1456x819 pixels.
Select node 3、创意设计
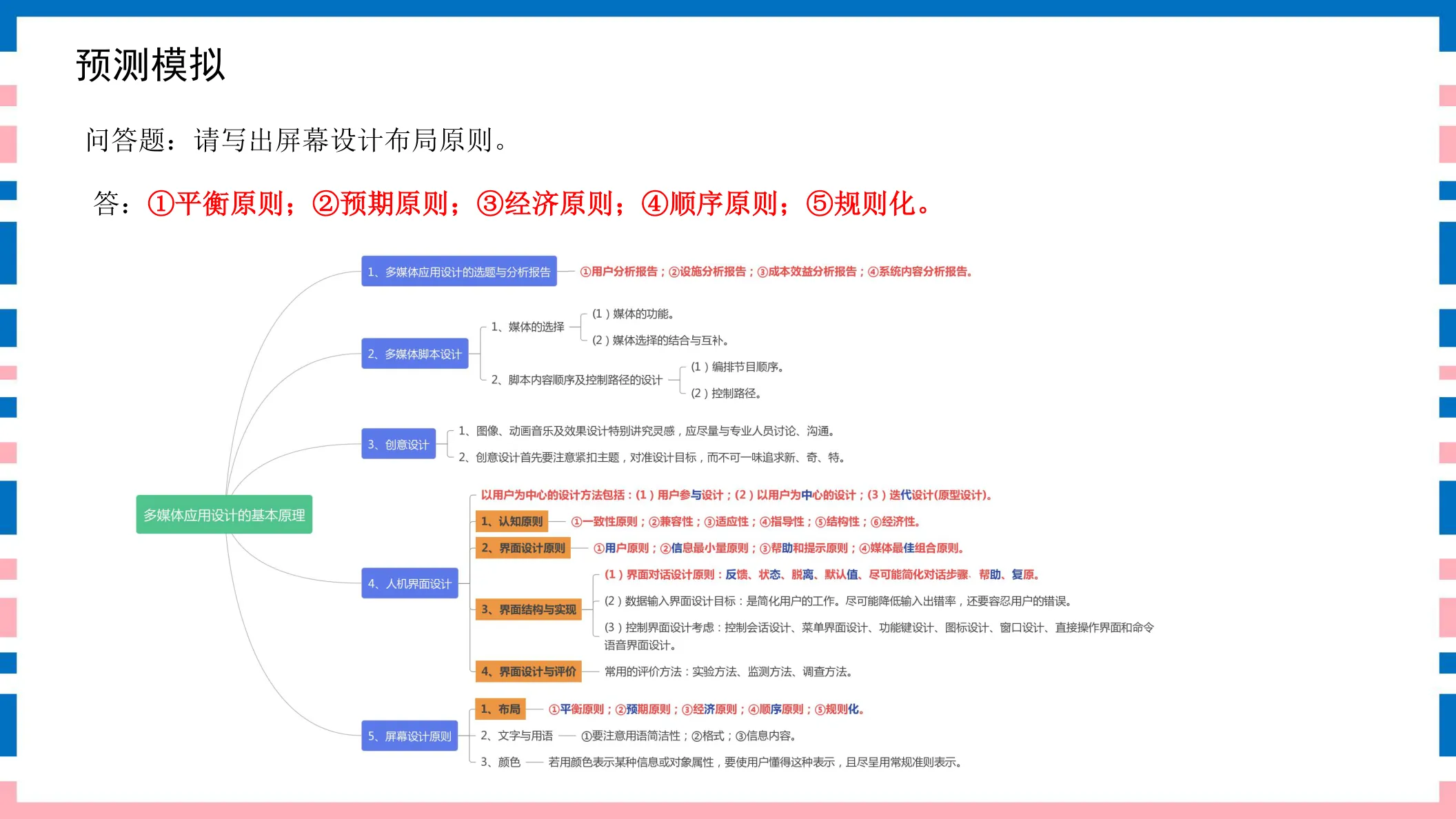click(x=398, y=444)
